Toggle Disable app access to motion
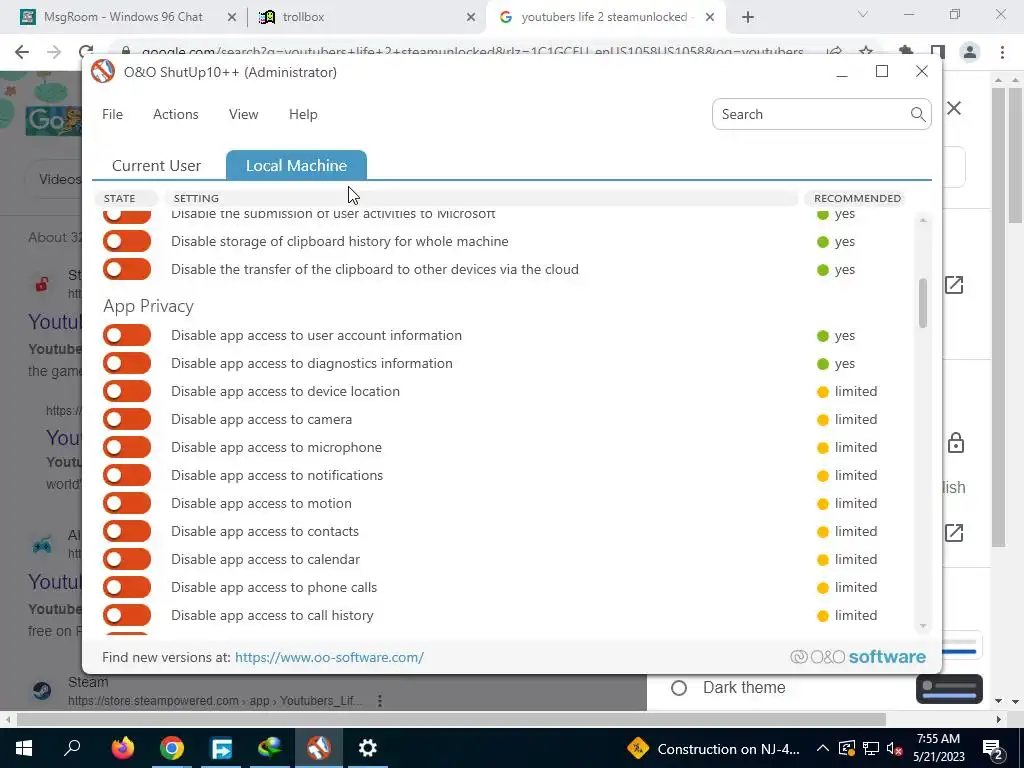The width and height of the screenshot is (1024, 768). [x=127, y=504]
